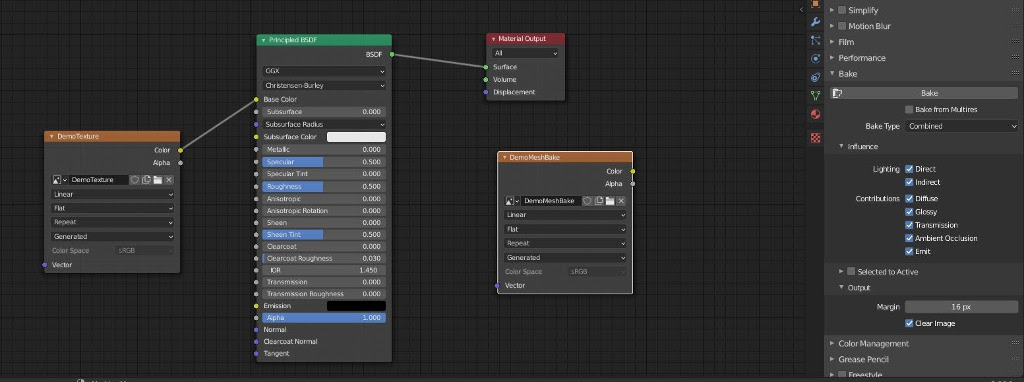Open the Subsurface Radius dropdown

(324, 124)
